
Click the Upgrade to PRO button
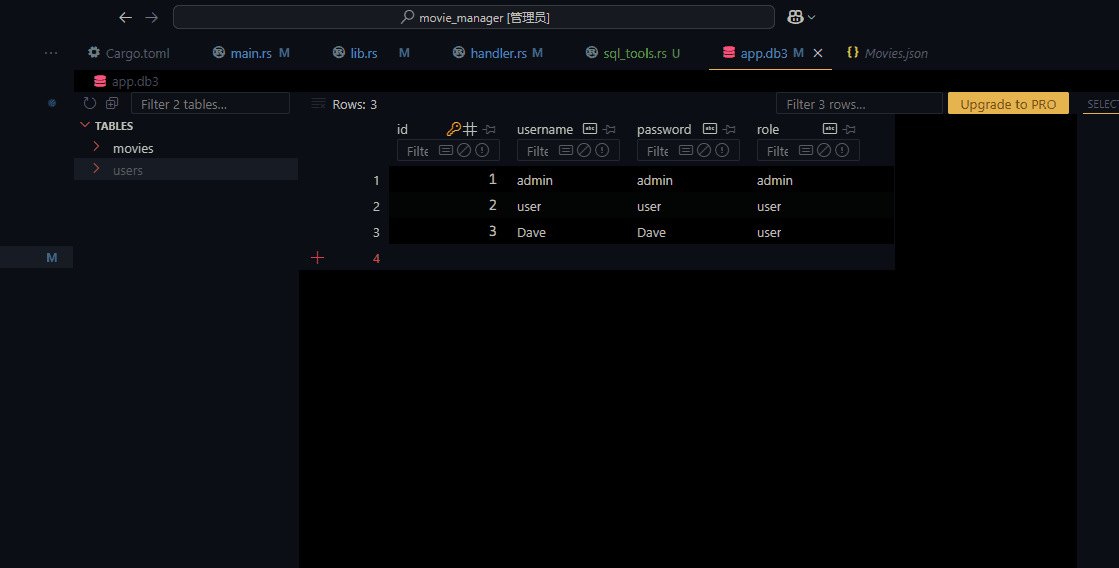[x=1008, y=104]
